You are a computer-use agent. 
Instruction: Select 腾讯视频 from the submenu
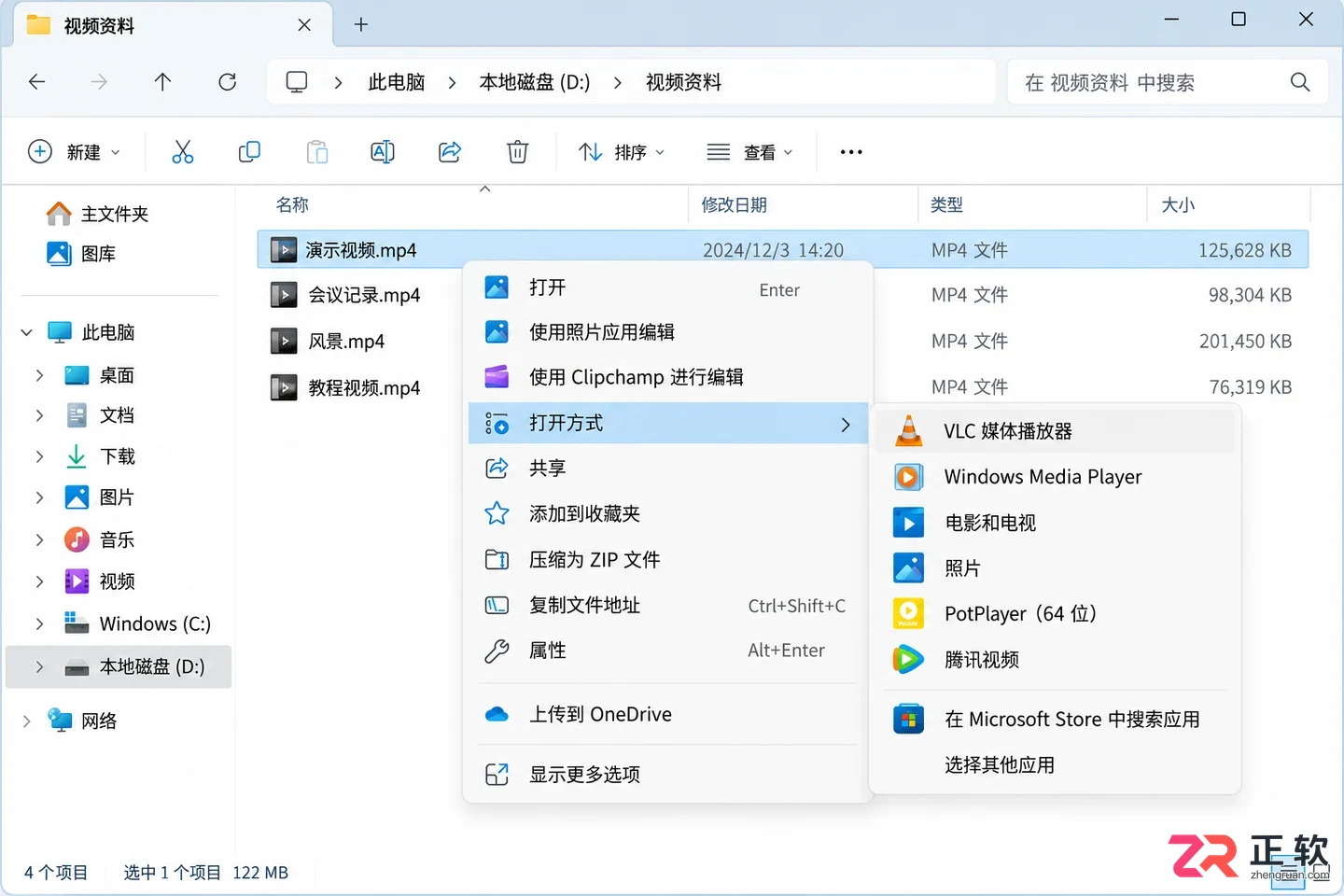[x=1055, y=660]
